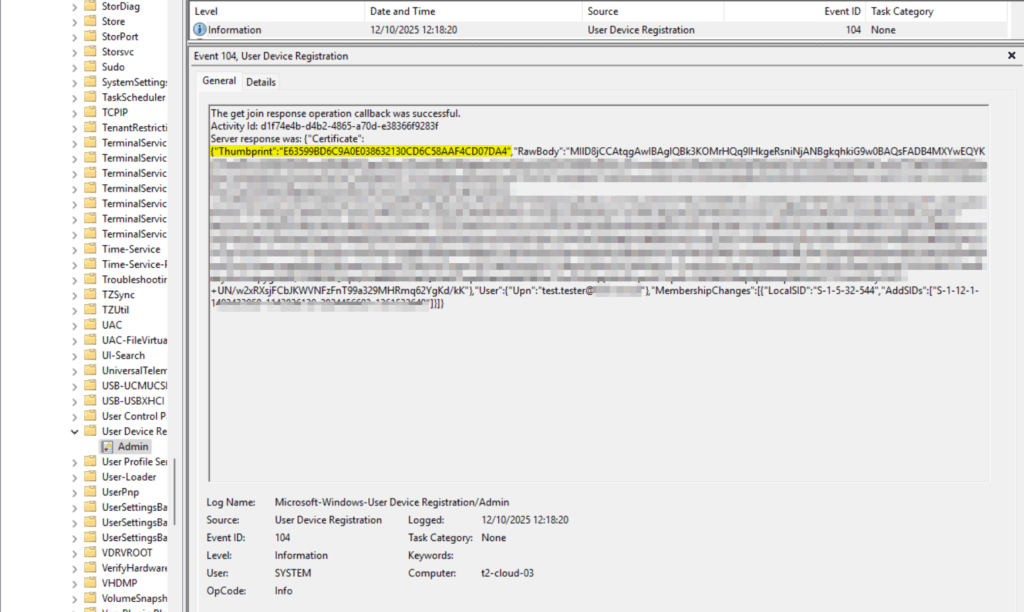This screenshot has width=1024, height=612.
Task: Close the Event 104 preview pane
Action: coord(1011,56)
